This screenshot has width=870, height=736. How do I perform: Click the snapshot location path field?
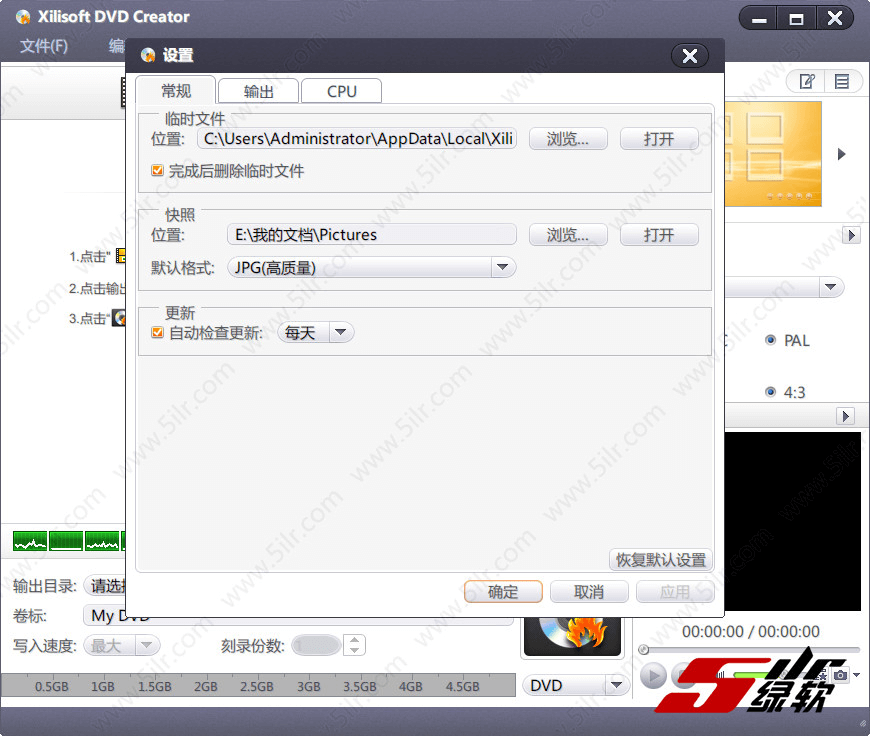click(x=371, y=235)
